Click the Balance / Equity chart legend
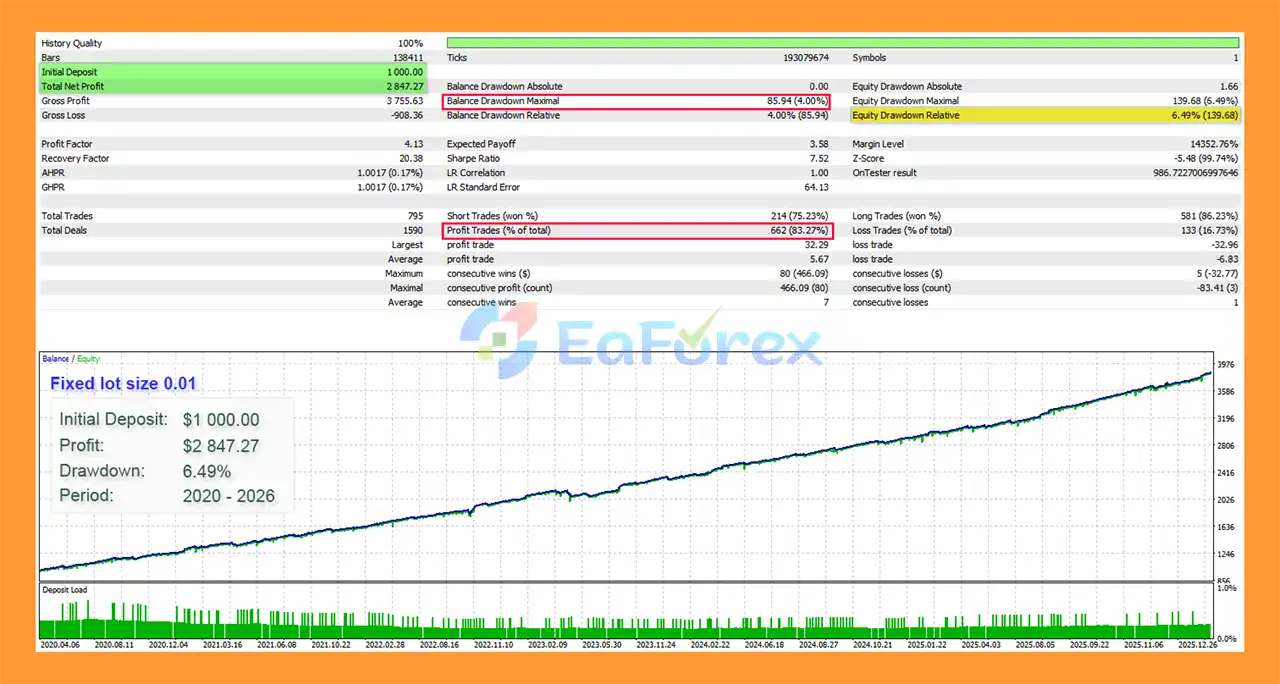This screenshot has height=684, width=1280. point(70,359)
